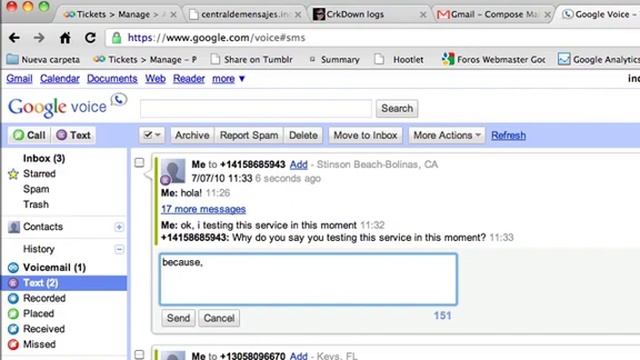
Task: Click the Contacts person icon
Action: point(14,227)
